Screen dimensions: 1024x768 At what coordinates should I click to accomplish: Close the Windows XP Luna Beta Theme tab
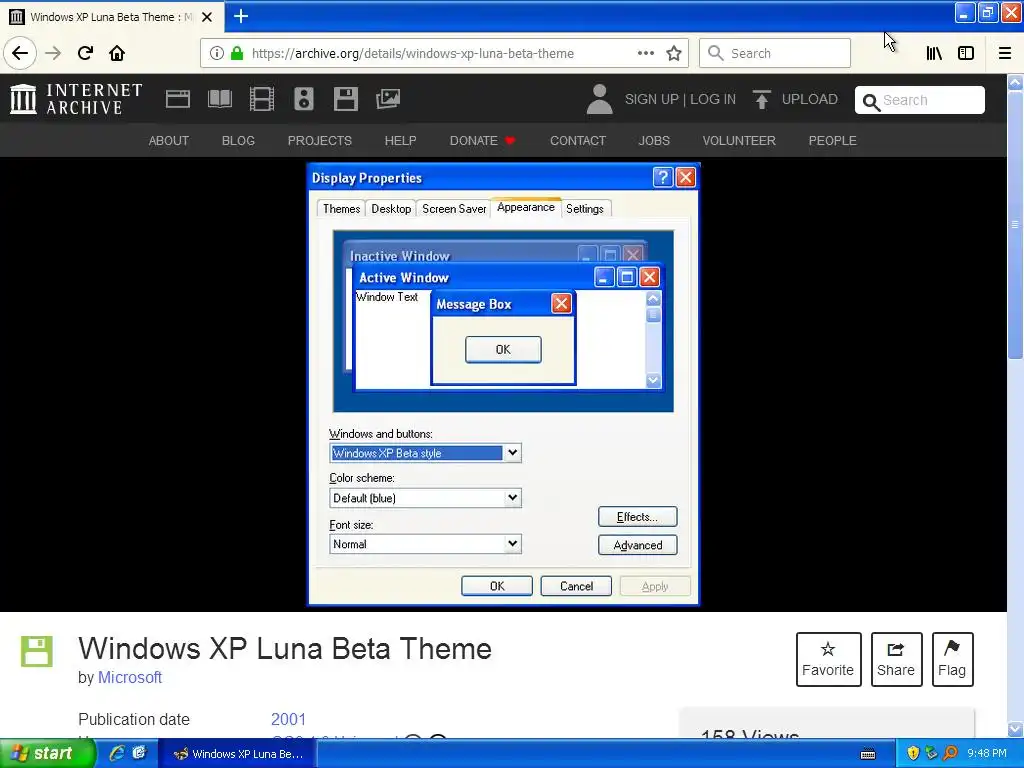(x=207, y=17)
